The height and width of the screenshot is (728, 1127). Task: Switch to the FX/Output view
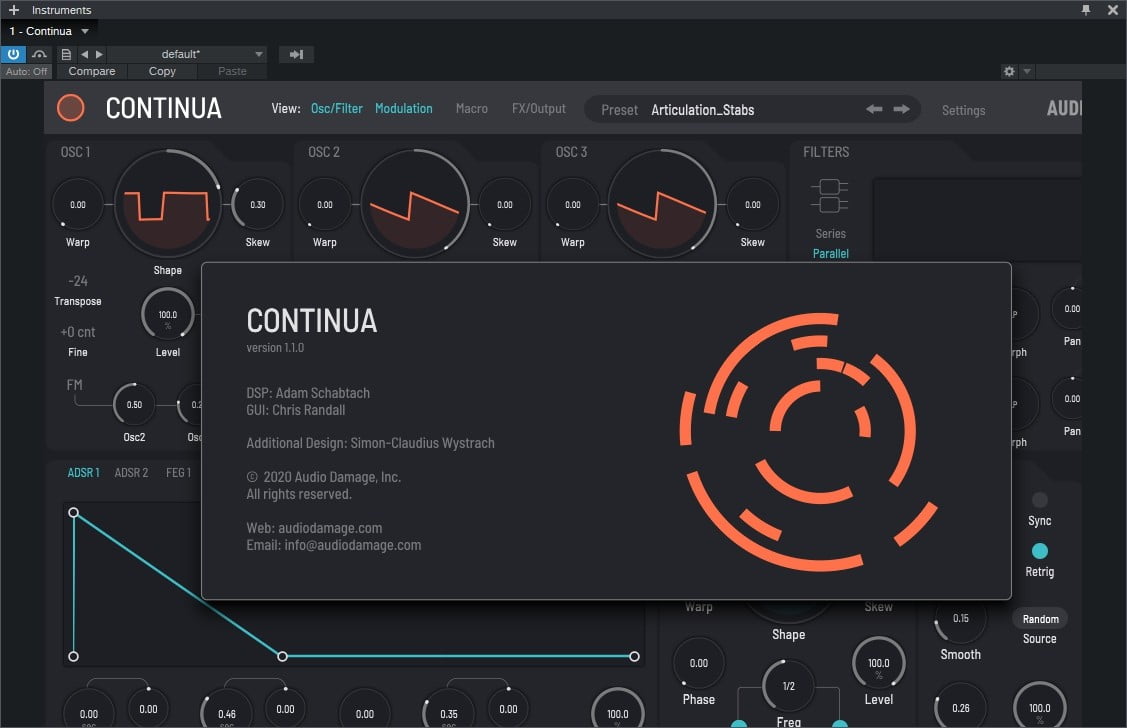click(x=539, y=109)
